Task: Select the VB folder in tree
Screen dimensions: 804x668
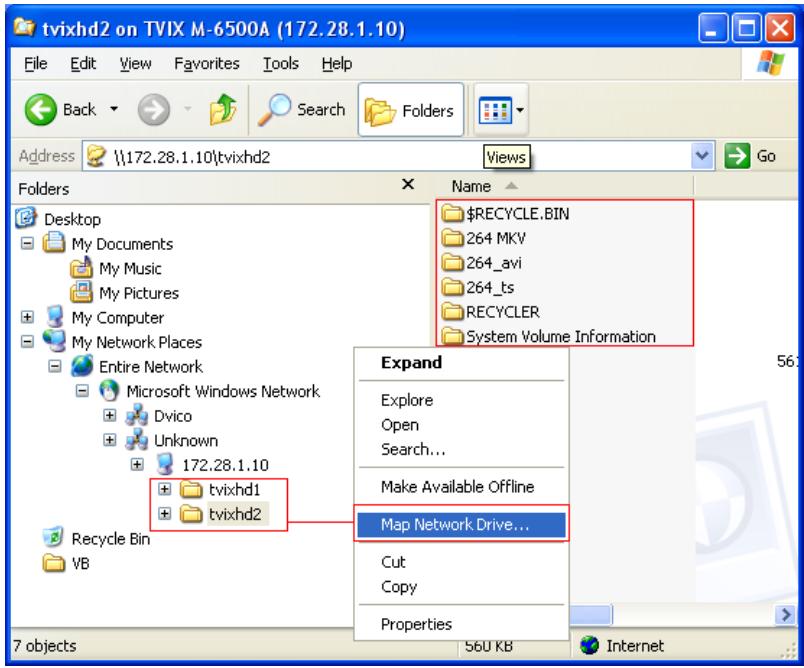Action: point(66,563)
